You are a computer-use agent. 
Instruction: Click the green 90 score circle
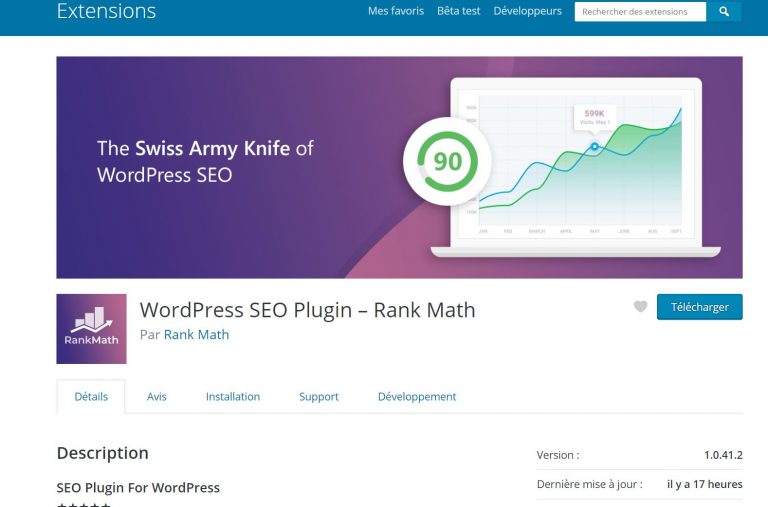(x=447, y=161)
